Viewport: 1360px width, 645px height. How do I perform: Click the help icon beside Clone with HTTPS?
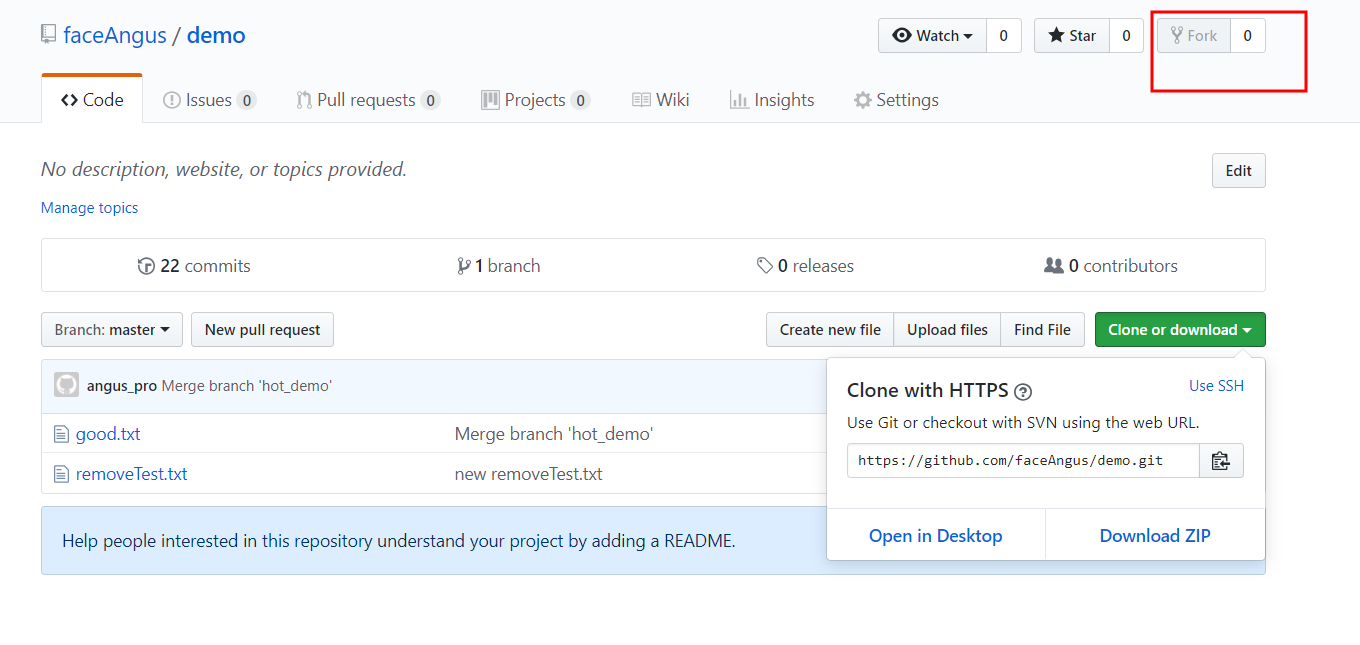pyautogui.click(x=1023, y=392)
